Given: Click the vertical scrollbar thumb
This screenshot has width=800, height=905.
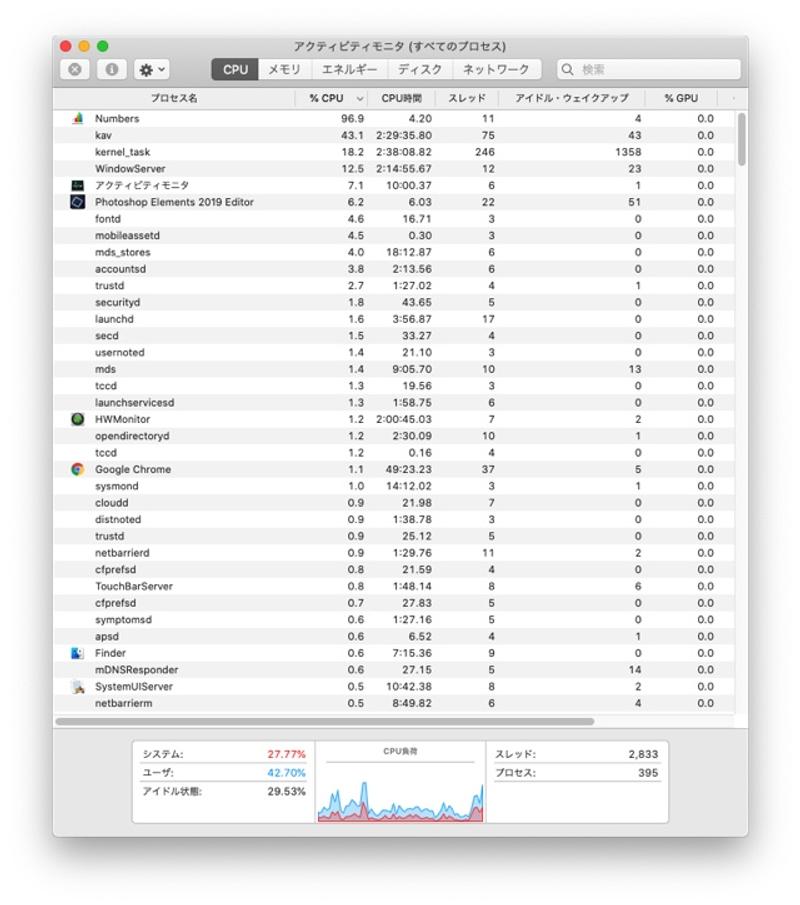Looking at the screenshot, I should (742, 139).
